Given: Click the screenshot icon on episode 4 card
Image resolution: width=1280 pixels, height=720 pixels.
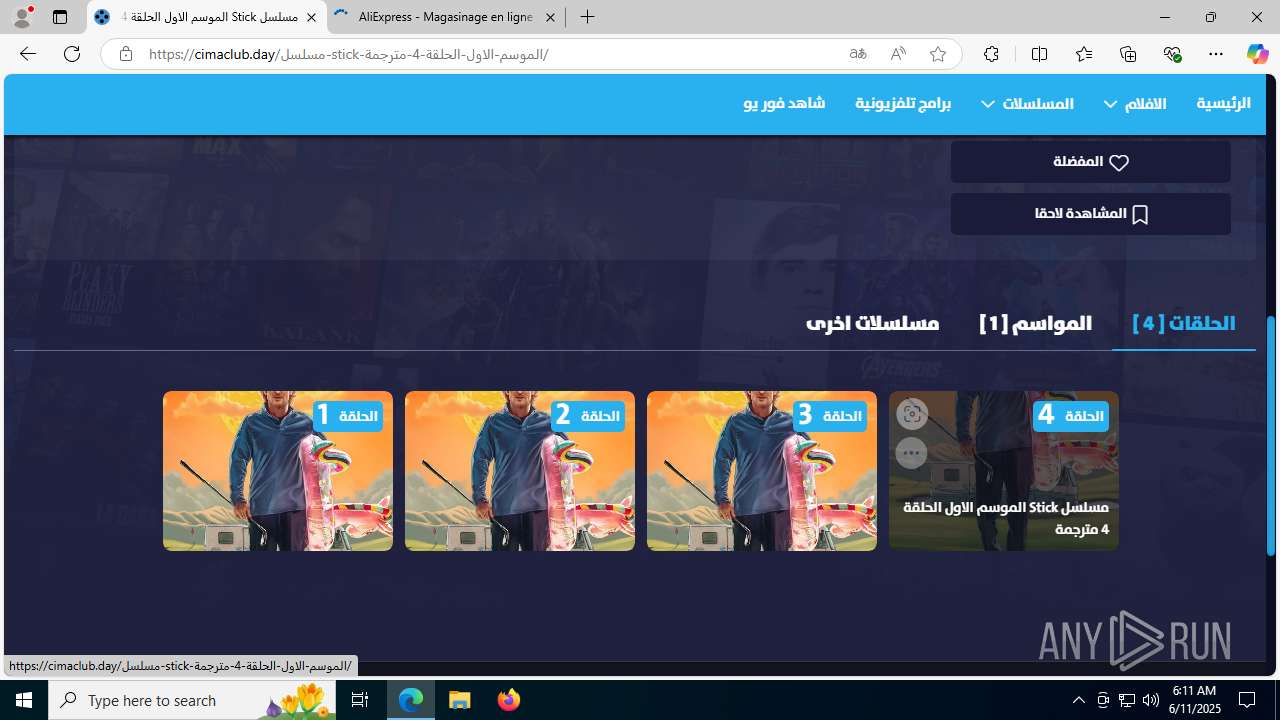Looking at the screenshot, I should tap(911, 414).
